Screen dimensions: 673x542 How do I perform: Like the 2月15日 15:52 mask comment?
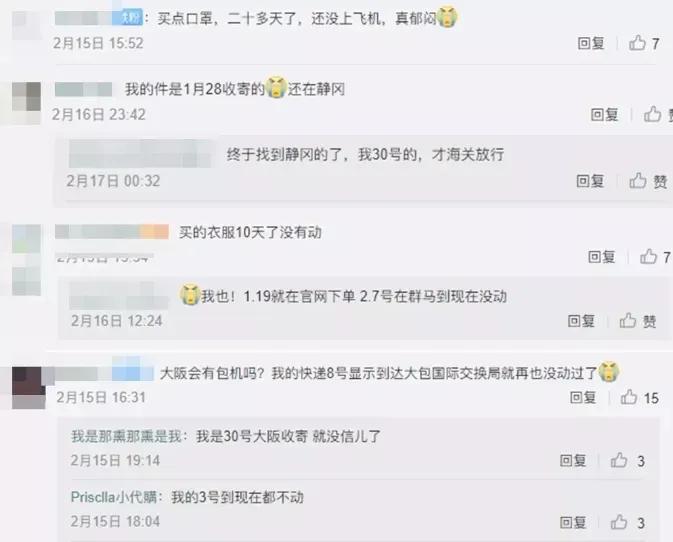click(643, 43)
